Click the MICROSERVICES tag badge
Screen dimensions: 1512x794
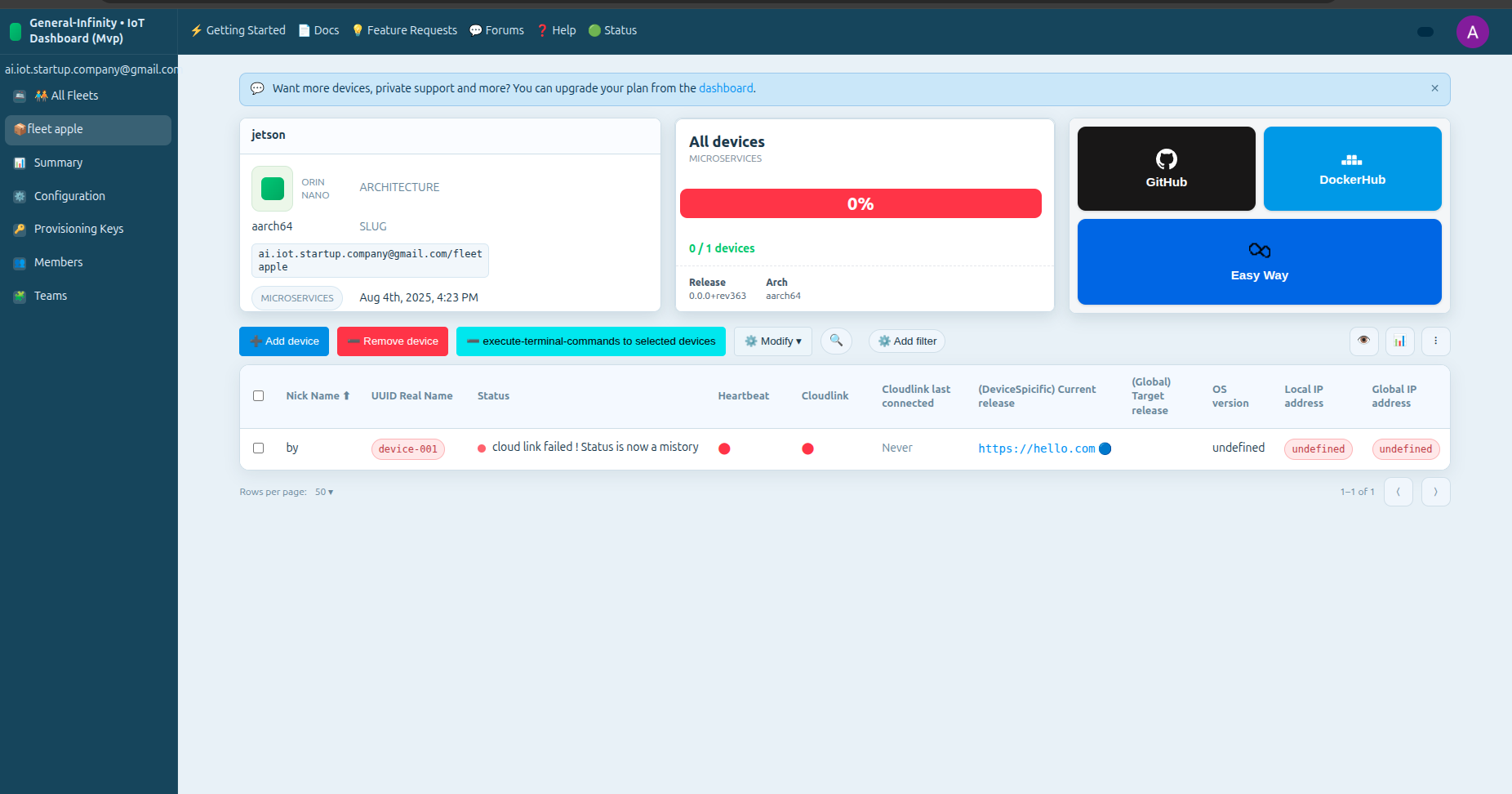tap(297, 298)
